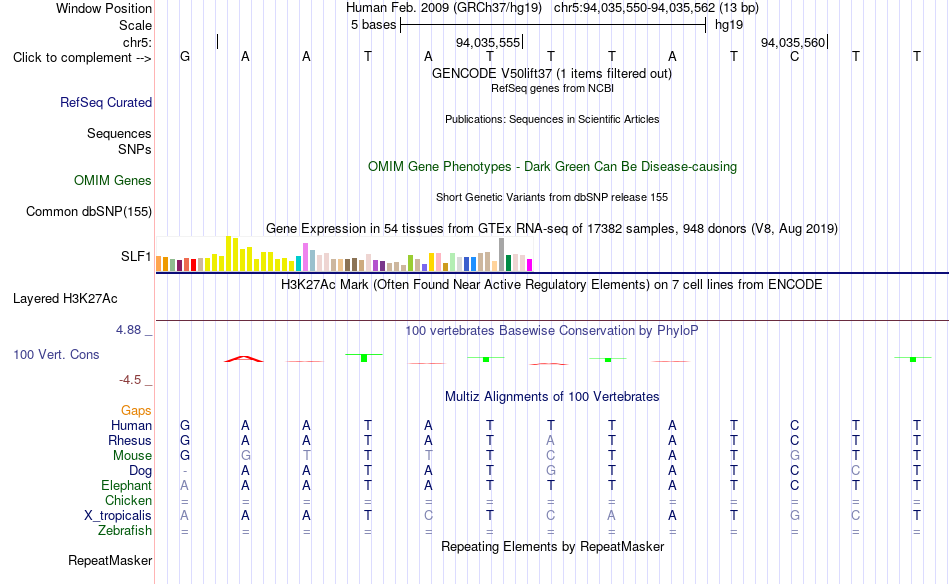This screenshot has height=584, width=950.
Task: Click the light C base in Mouse row
Action: point(550,456)
